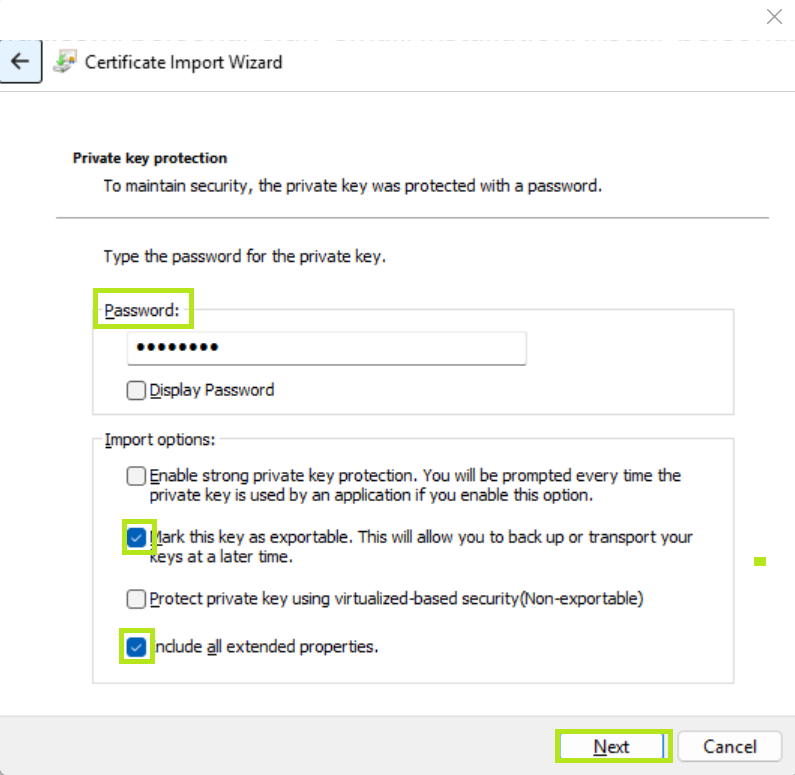Click the Import options: group label
The height and width of the screenshot is (775, 795).
click(160, 439)
